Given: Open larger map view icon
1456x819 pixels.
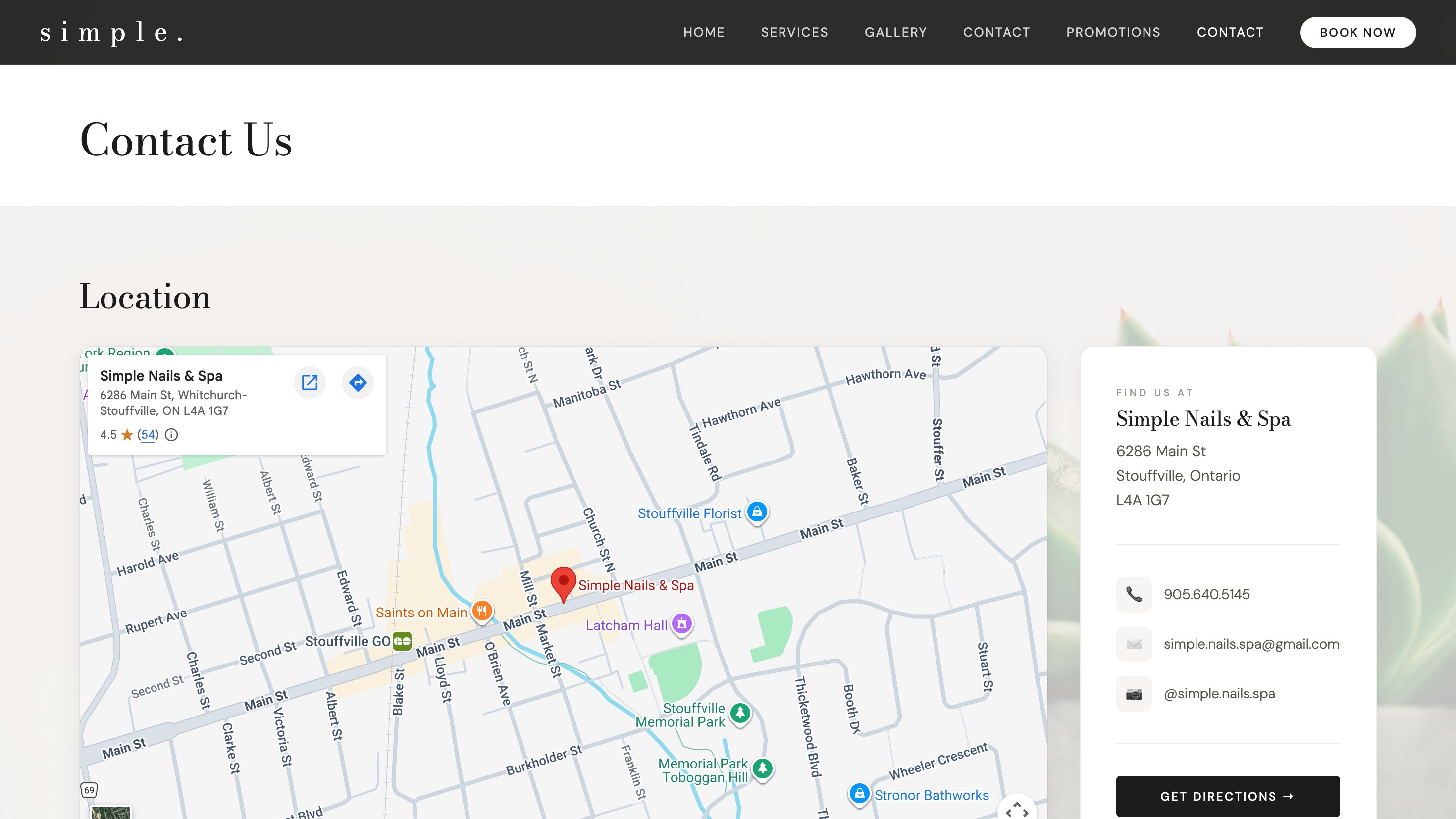Looking at the screenshot, I should point(310,383).
